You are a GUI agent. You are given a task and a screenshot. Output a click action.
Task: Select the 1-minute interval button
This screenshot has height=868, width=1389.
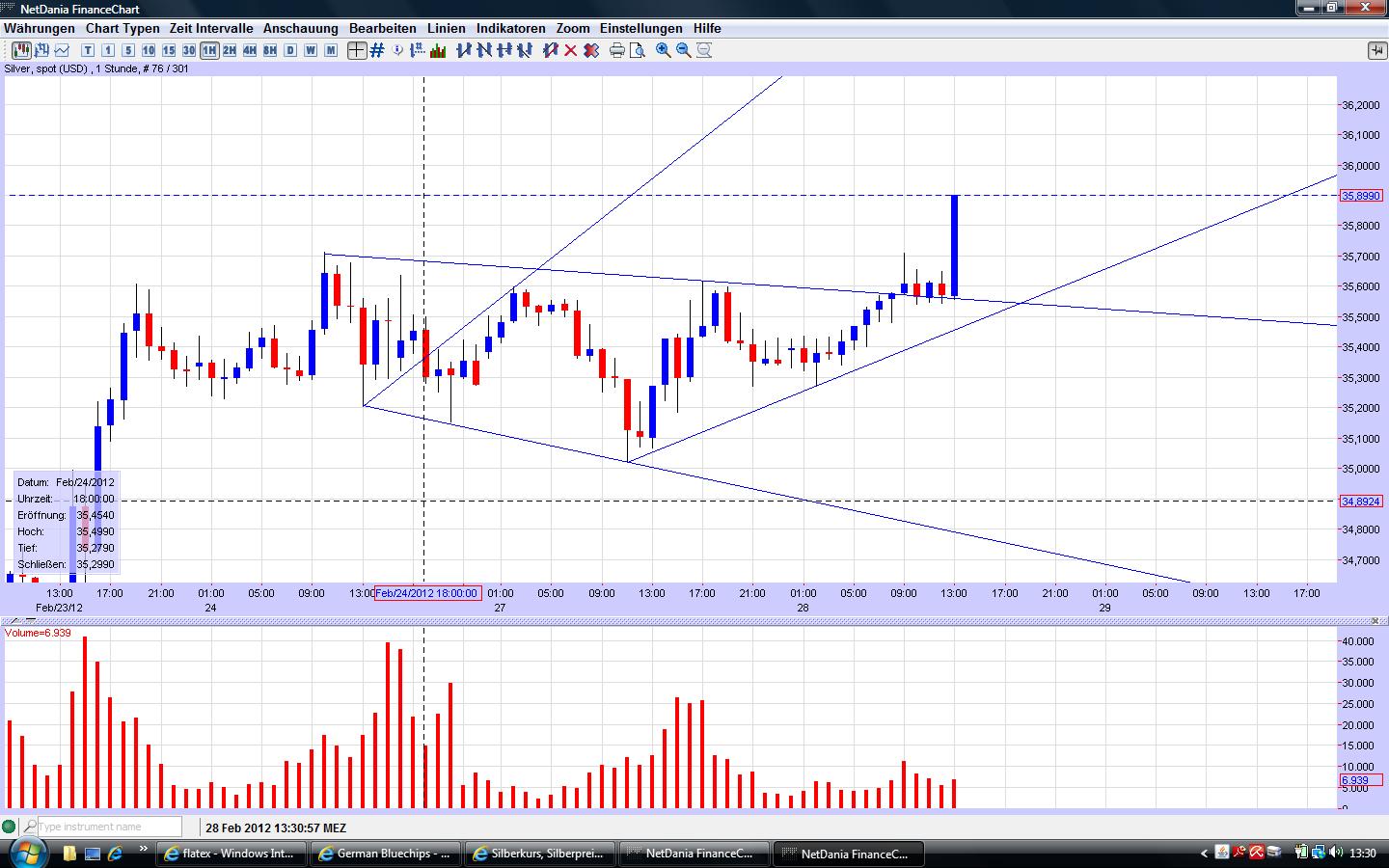point(108,50)
